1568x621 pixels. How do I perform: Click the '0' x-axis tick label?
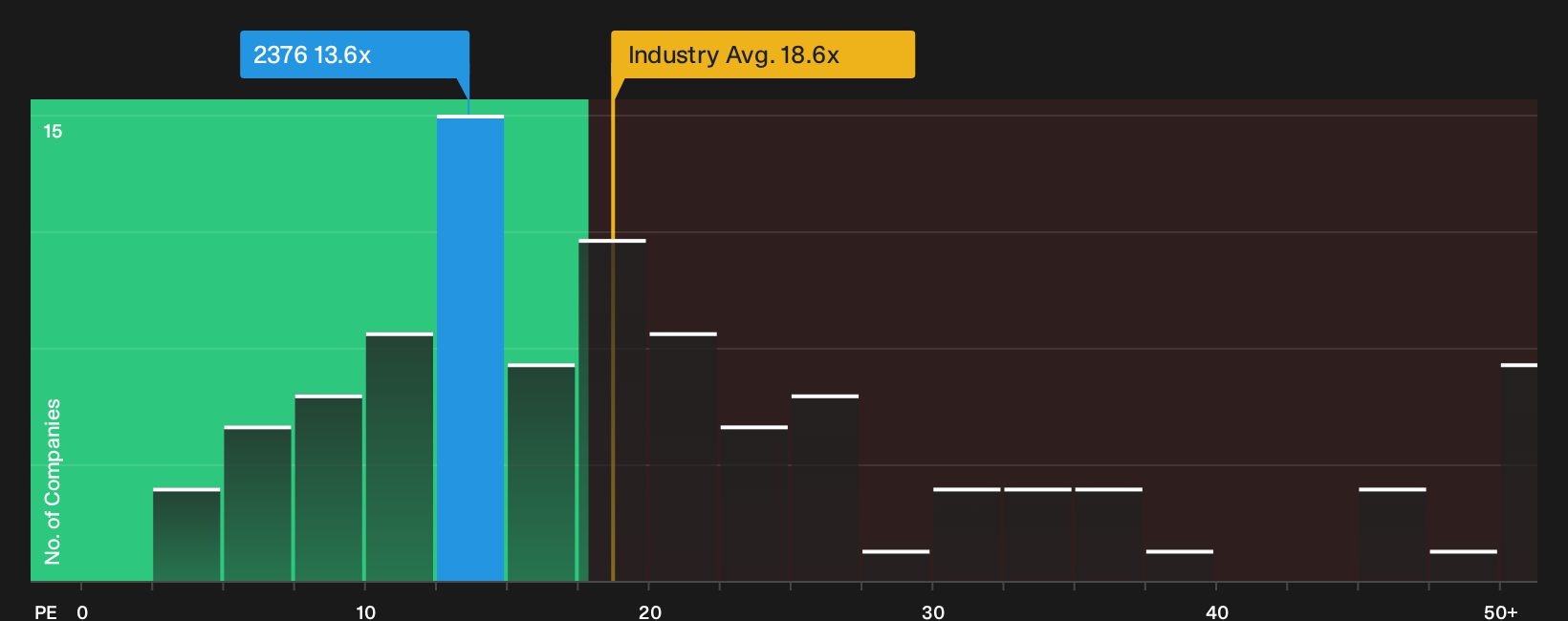82,611
